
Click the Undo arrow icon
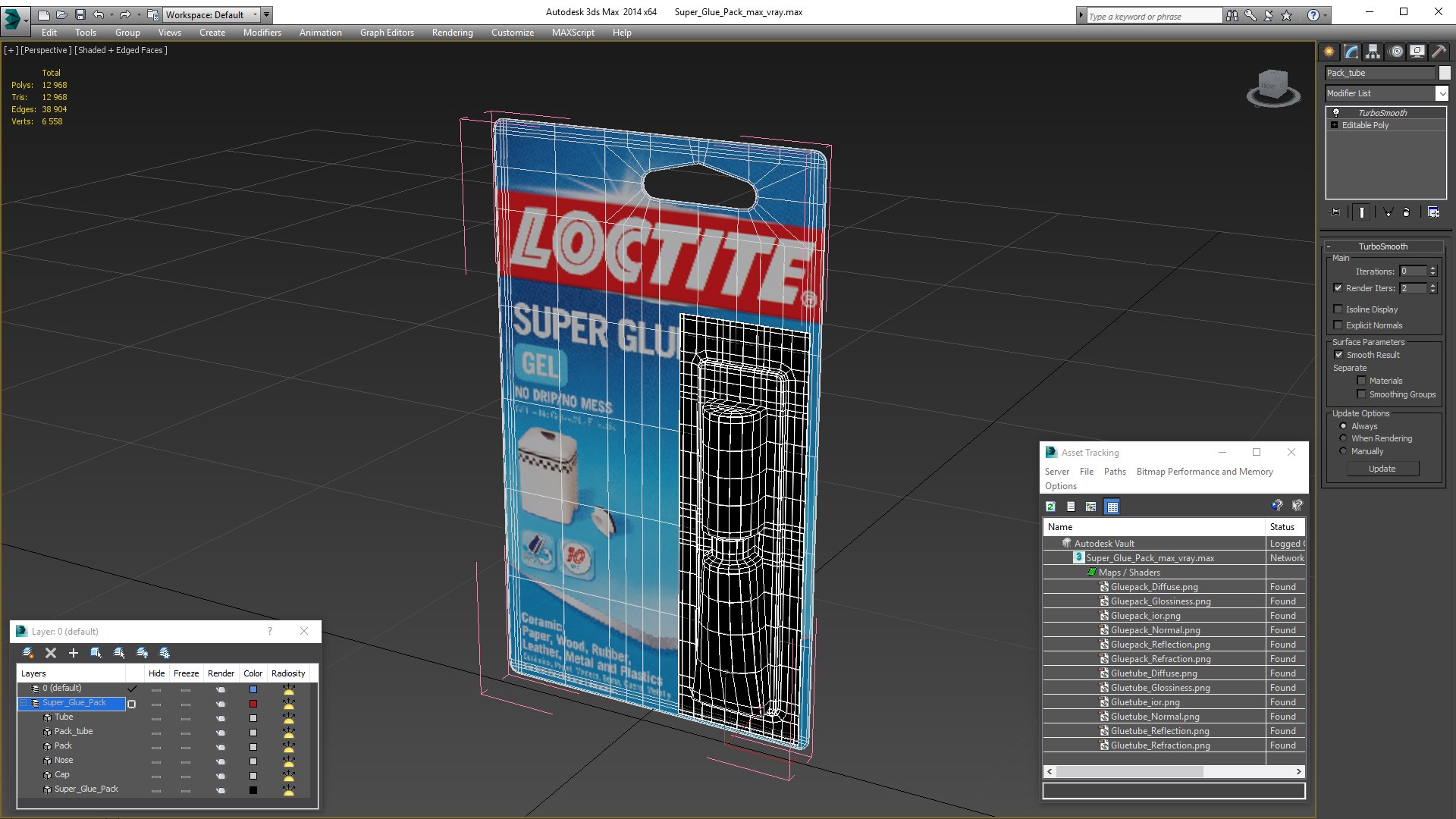[99, 14]
